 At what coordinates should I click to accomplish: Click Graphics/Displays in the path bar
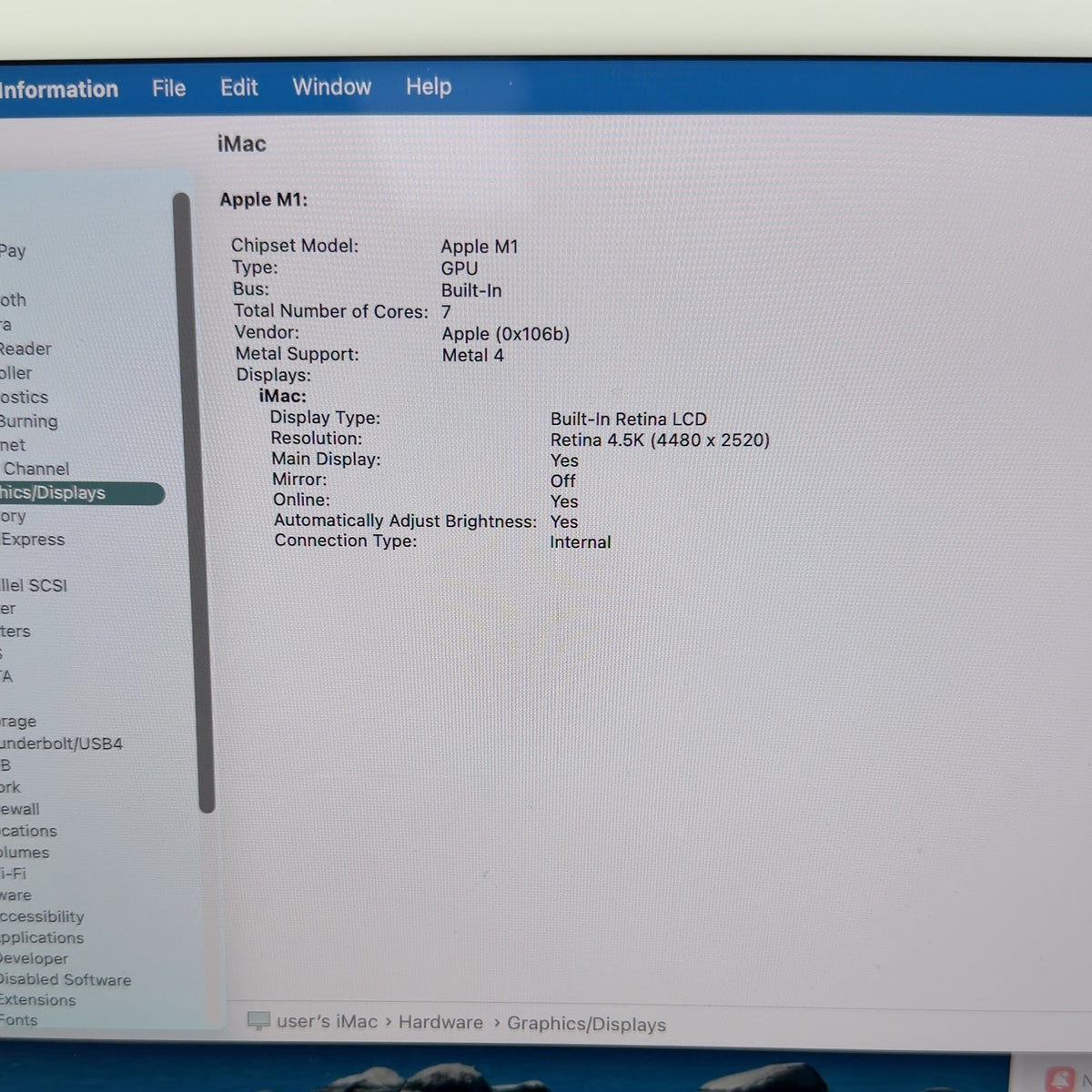(x=586, y=1024)
